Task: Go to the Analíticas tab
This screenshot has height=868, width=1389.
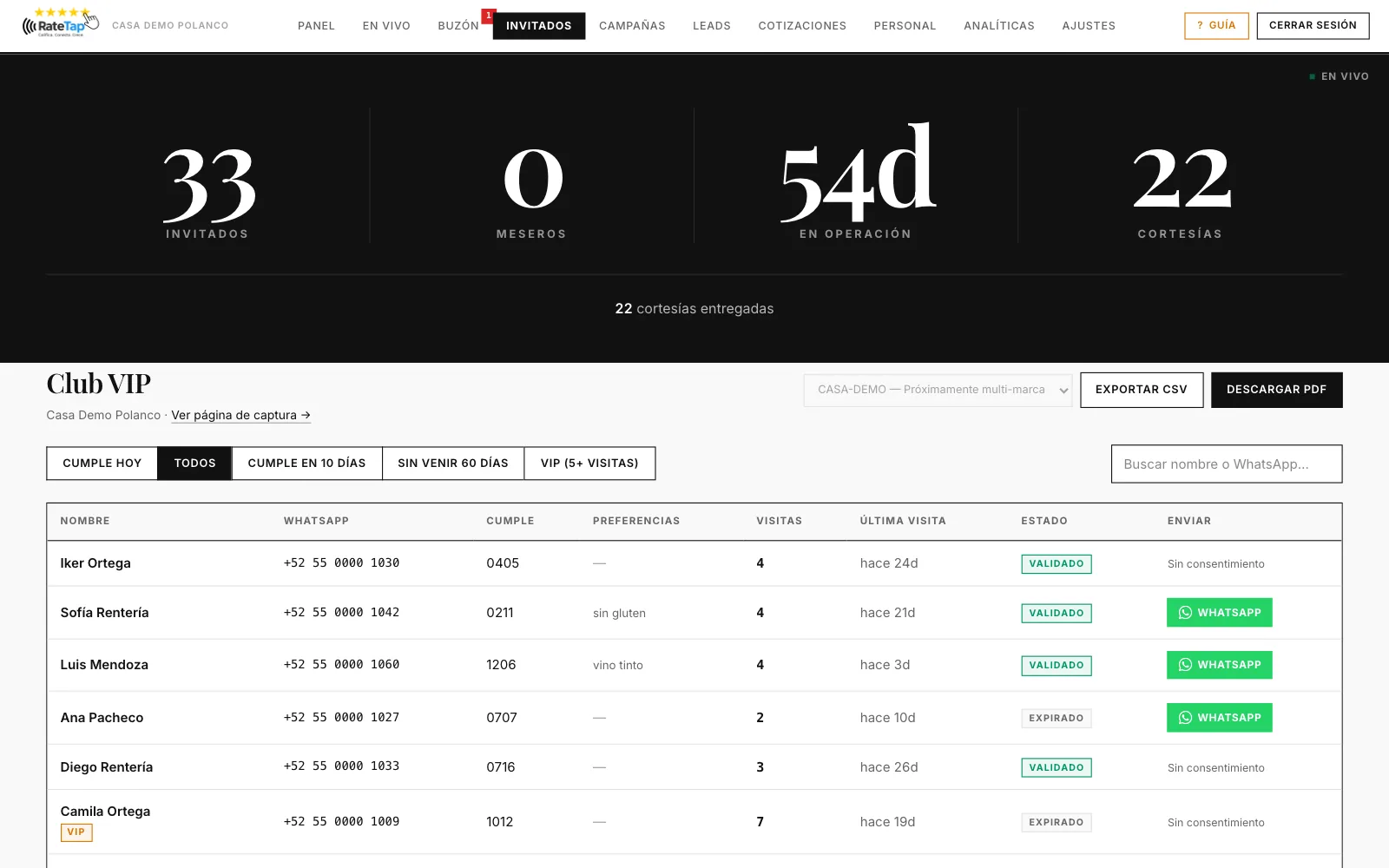Action: (999, 26)
